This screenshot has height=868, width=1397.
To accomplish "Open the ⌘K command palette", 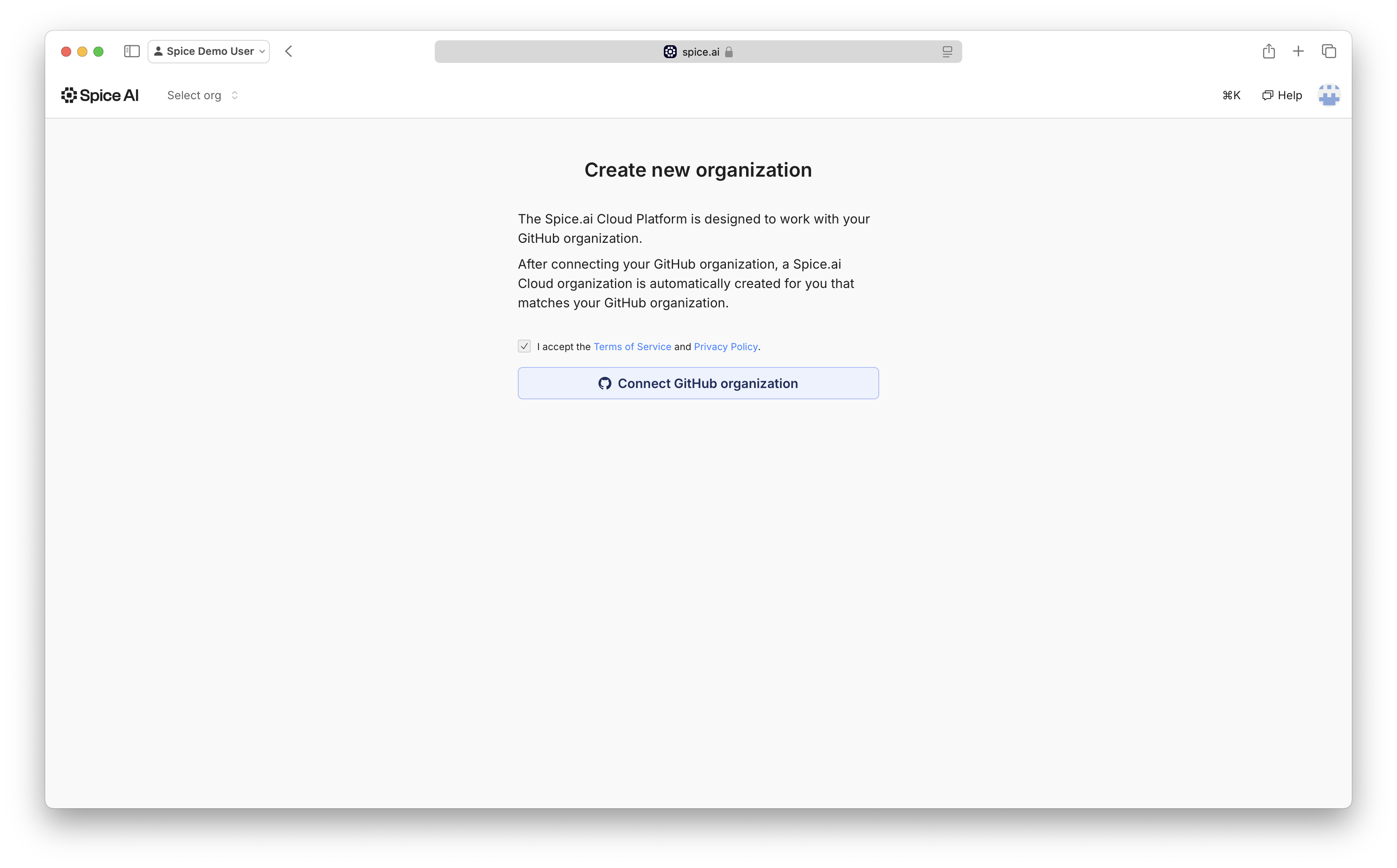I will (1231, 95).
